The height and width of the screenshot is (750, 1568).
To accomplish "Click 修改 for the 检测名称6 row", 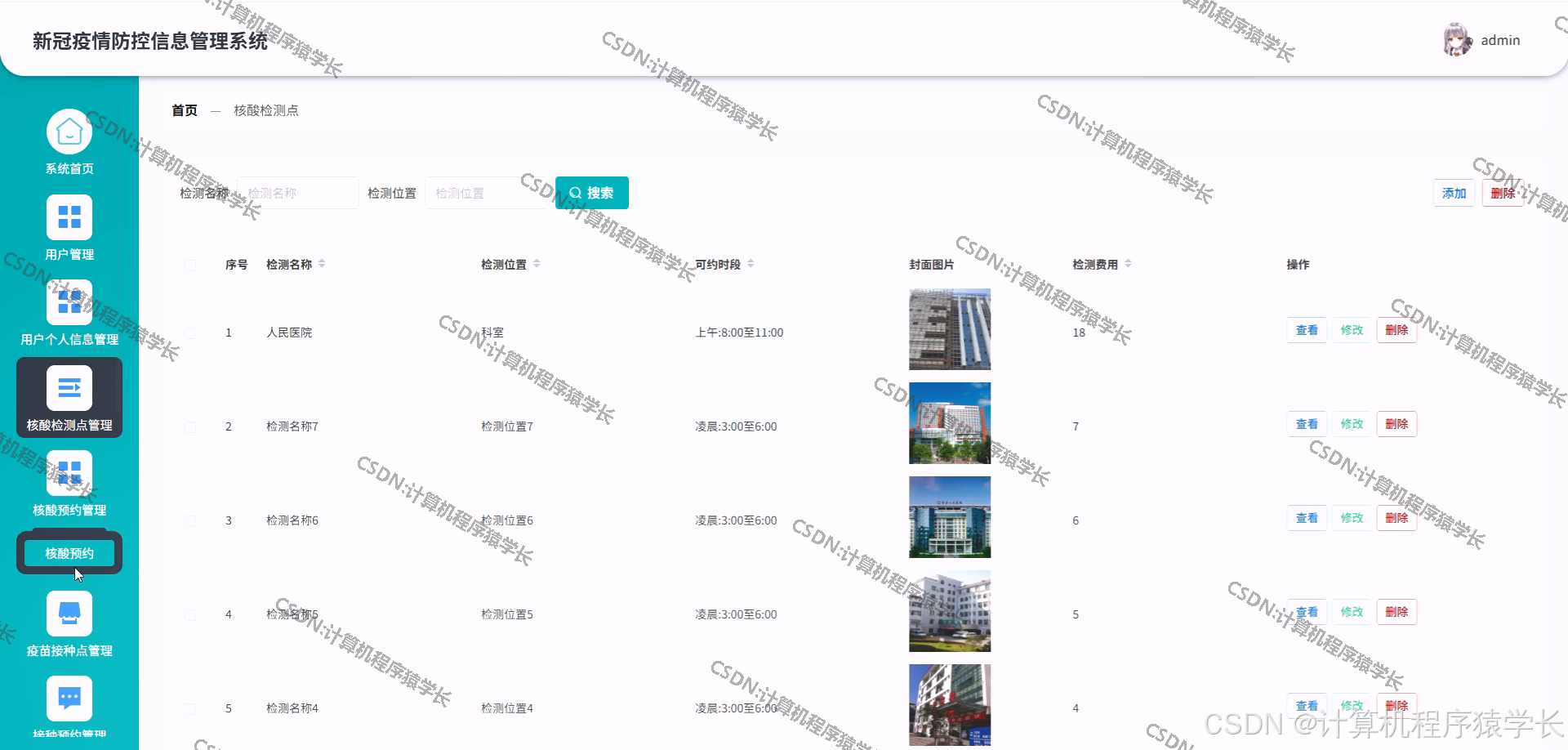I will click(1352, 518).
